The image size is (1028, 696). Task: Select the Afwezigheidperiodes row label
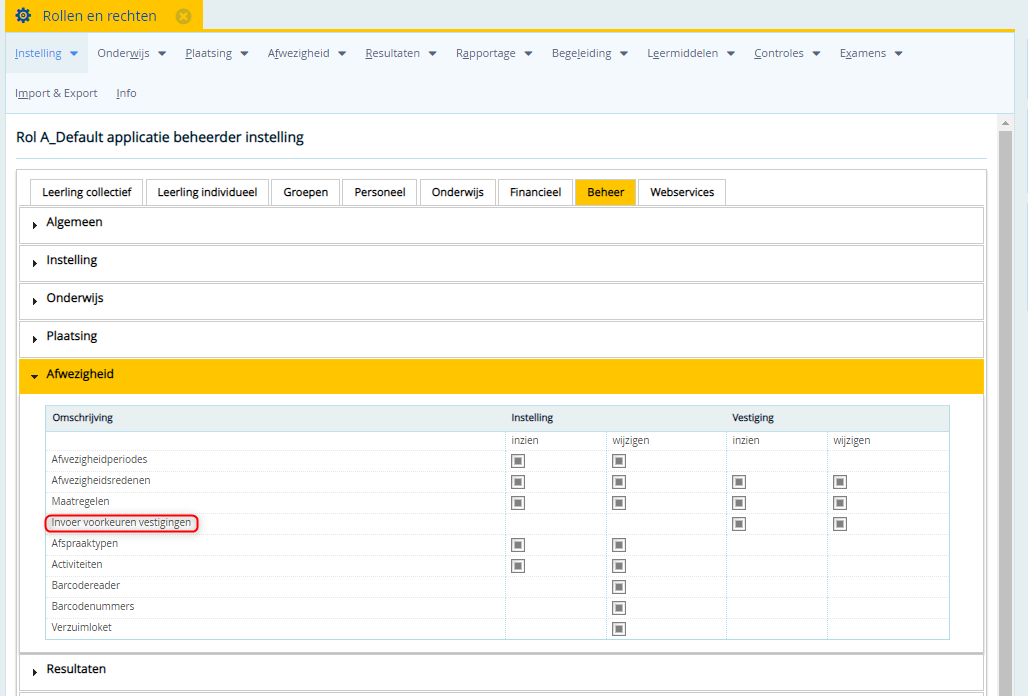click(x=99, y=459)
